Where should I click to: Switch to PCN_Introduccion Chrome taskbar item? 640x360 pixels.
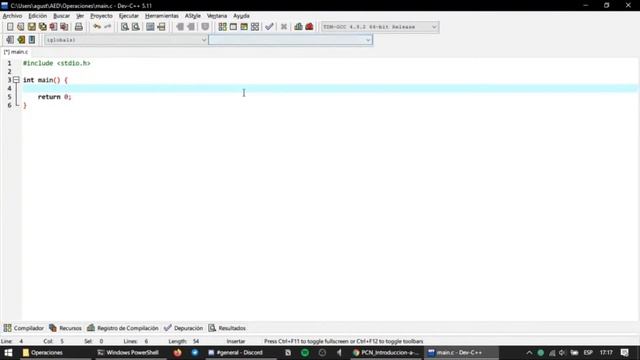coord(386,353)
